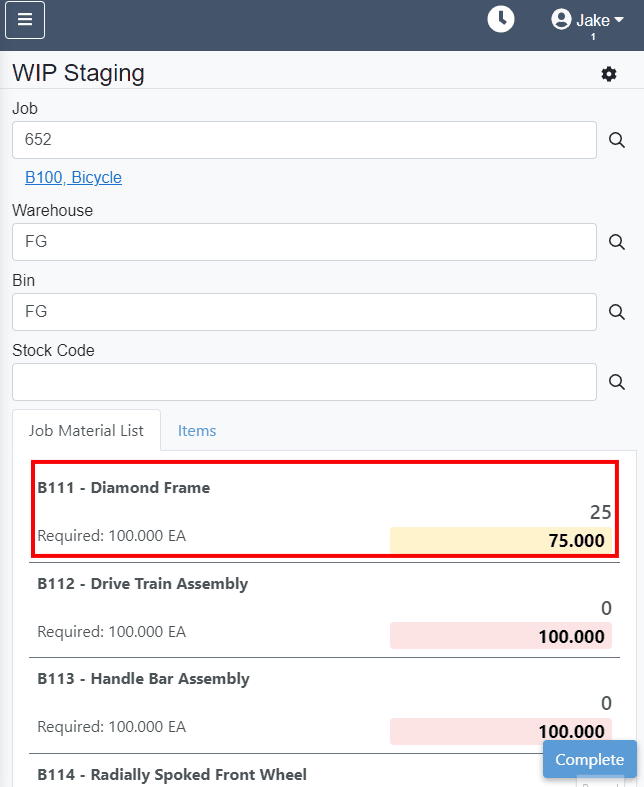Search for a Job using magnifier icon
The height and width of the screenshot is (787, 644).
click(616, 140)
